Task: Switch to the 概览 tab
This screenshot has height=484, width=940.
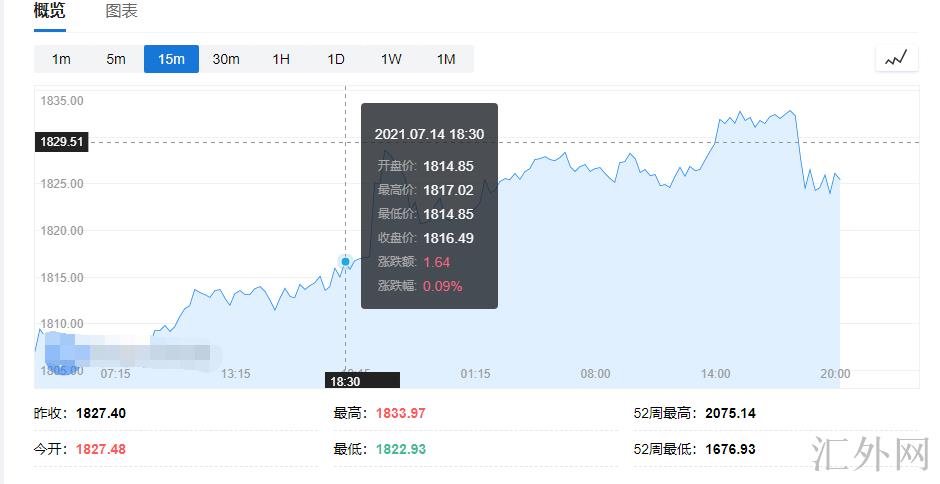Action: (50, 12)
